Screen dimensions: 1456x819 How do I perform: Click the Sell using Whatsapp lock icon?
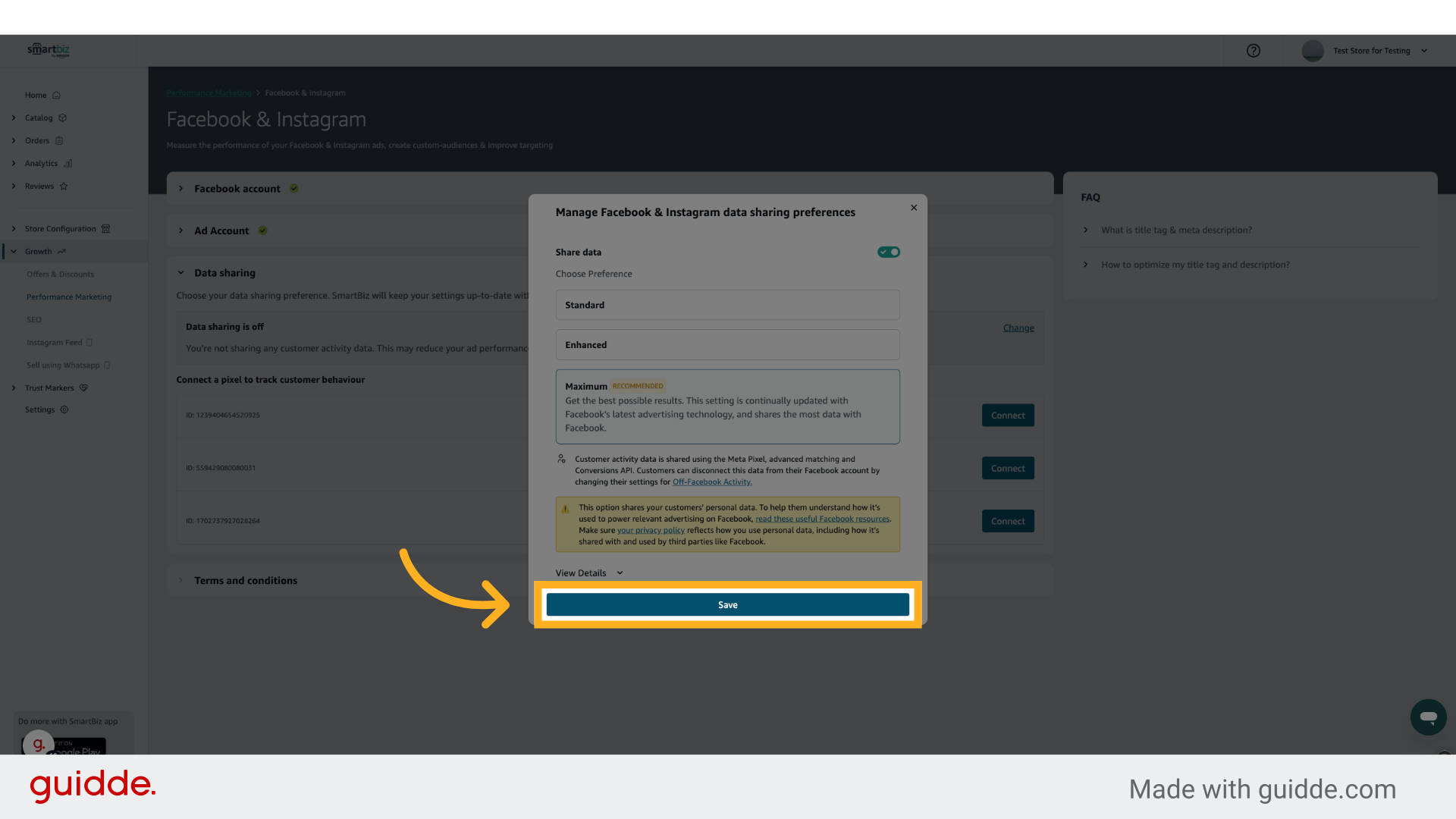tap(107, 366)
